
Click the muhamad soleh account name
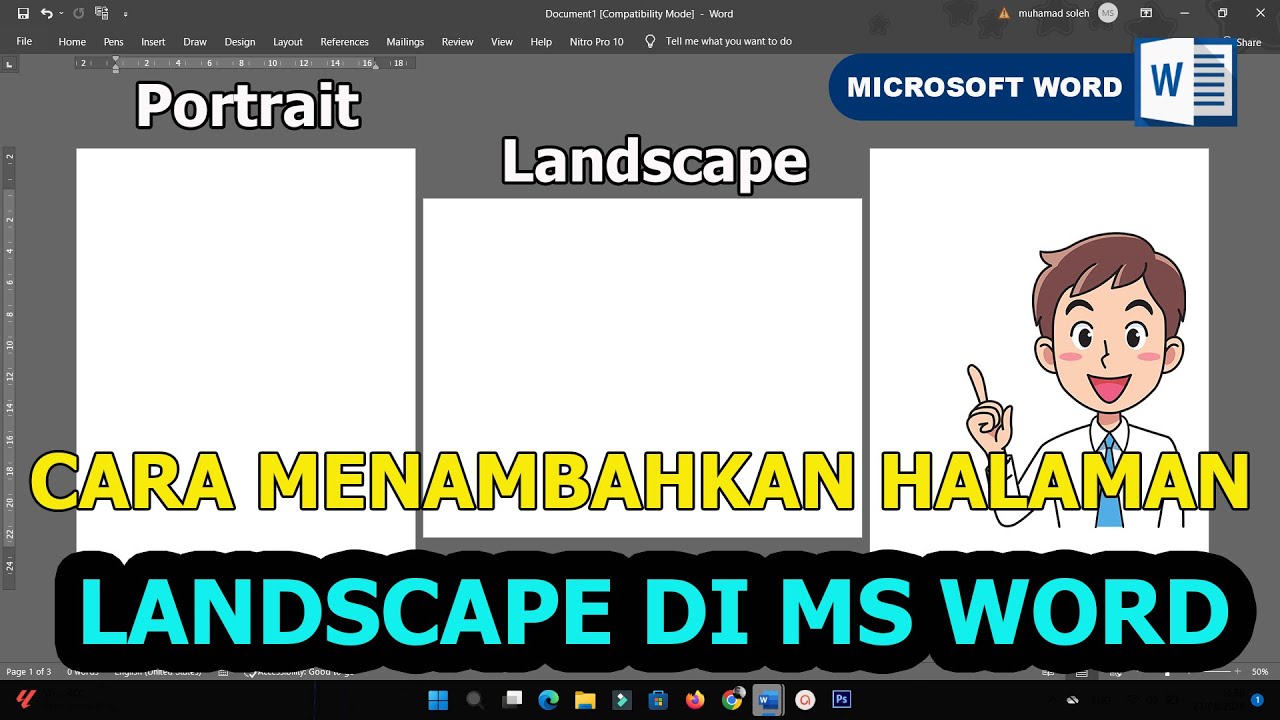[1053, 14]
